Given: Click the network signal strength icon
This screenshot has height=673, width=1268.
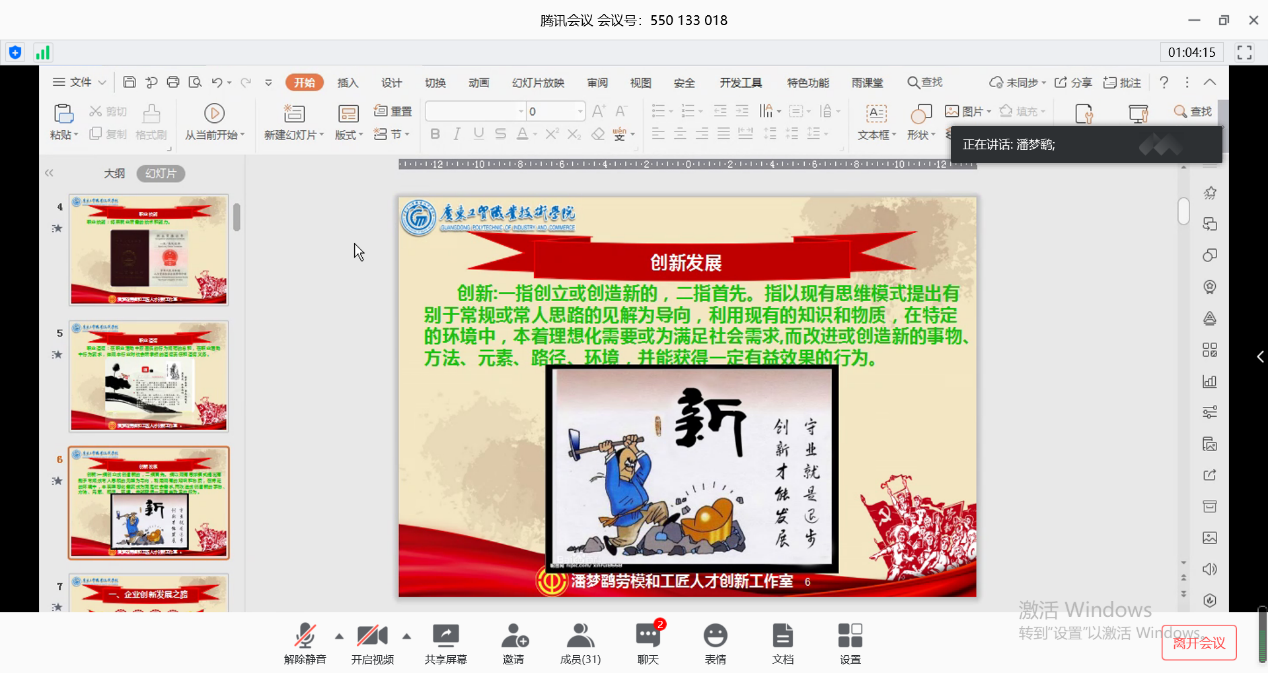Looking at the screenshot, I should [42, 53].
